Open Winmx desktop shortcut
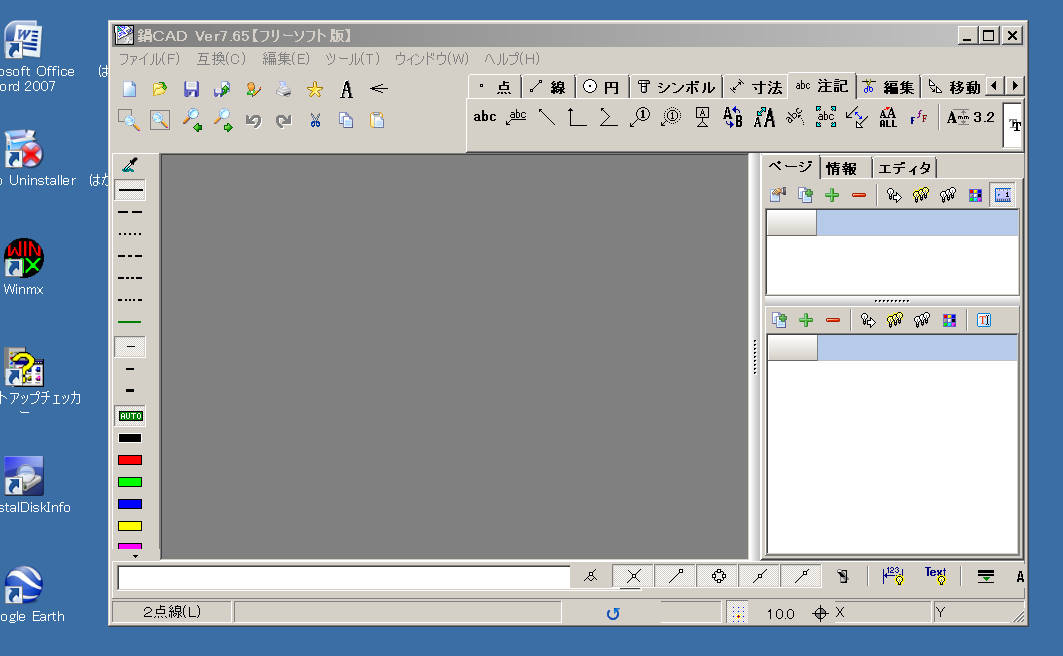1063x656 pixels. click(24, 266)
